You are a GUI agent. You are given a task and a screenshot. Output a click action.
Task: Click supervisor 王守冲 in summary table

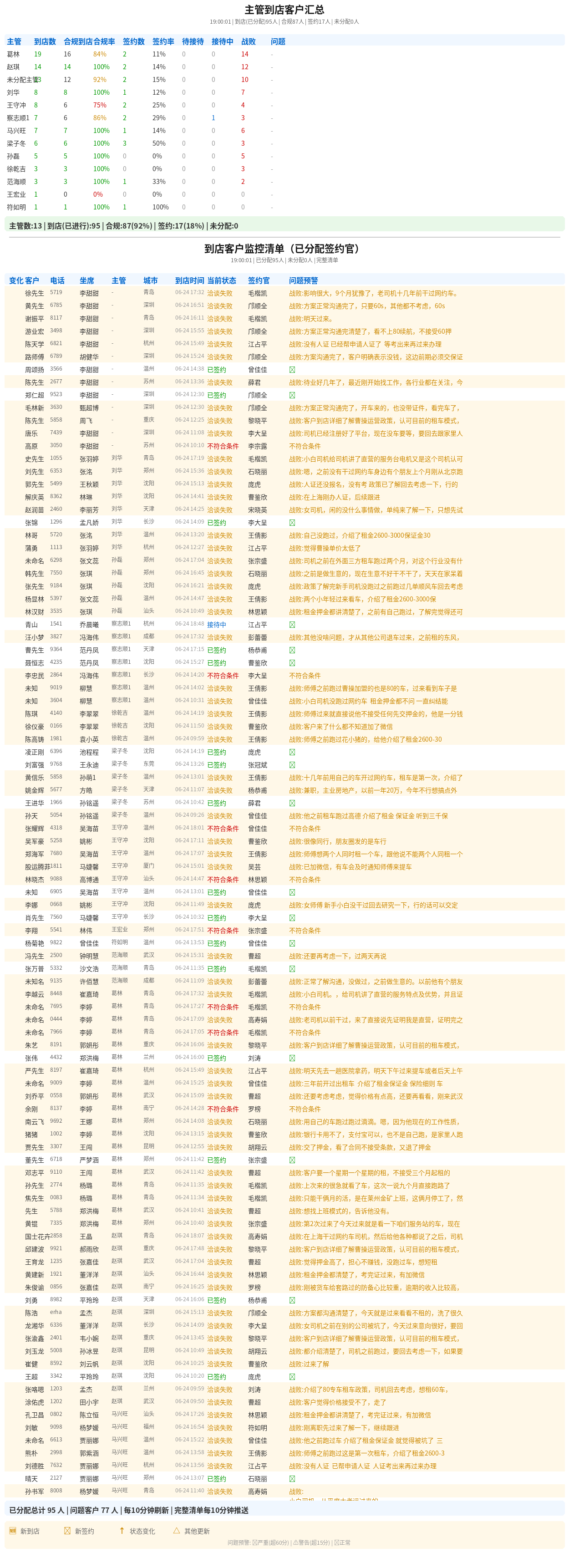16,105
